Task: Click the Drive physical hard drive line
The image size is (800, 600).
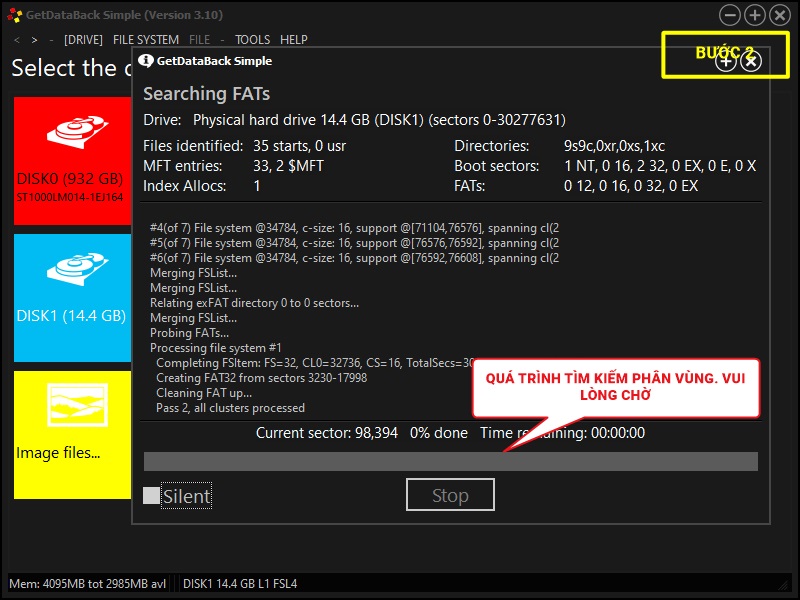Action: click(x=355, y=120)
